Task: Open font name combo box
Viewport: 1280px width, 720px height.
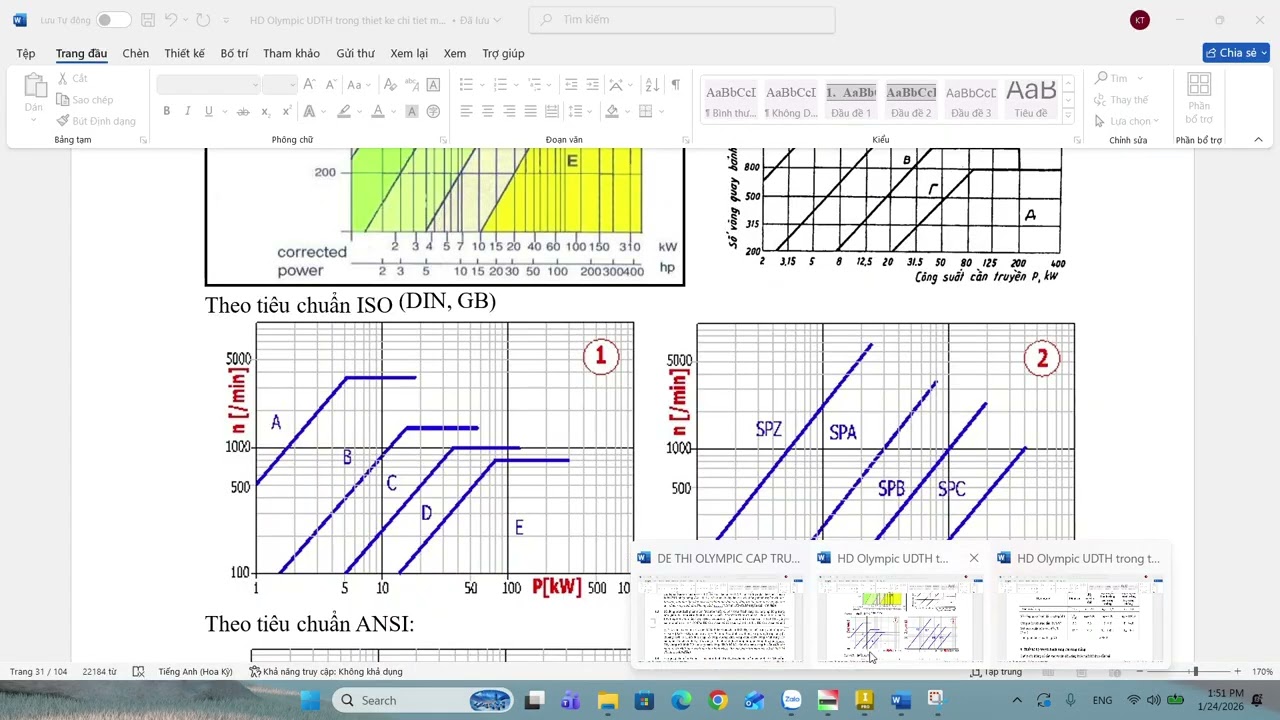Action: 208,85
